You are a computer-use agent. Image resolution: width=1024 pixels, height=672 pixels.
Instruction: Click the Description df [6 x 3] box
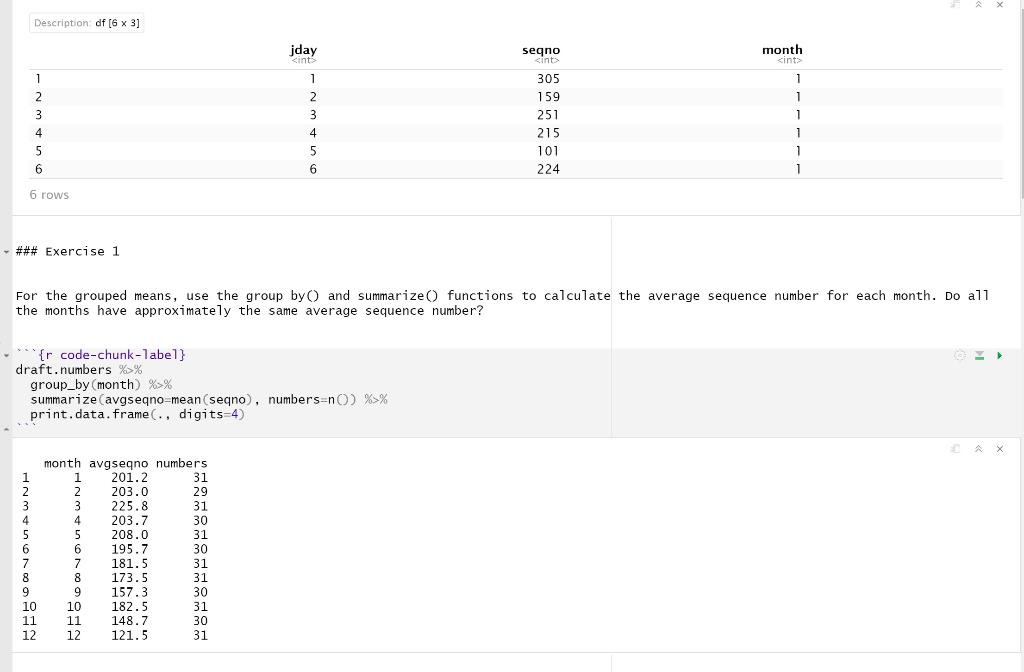click(86, 23)
